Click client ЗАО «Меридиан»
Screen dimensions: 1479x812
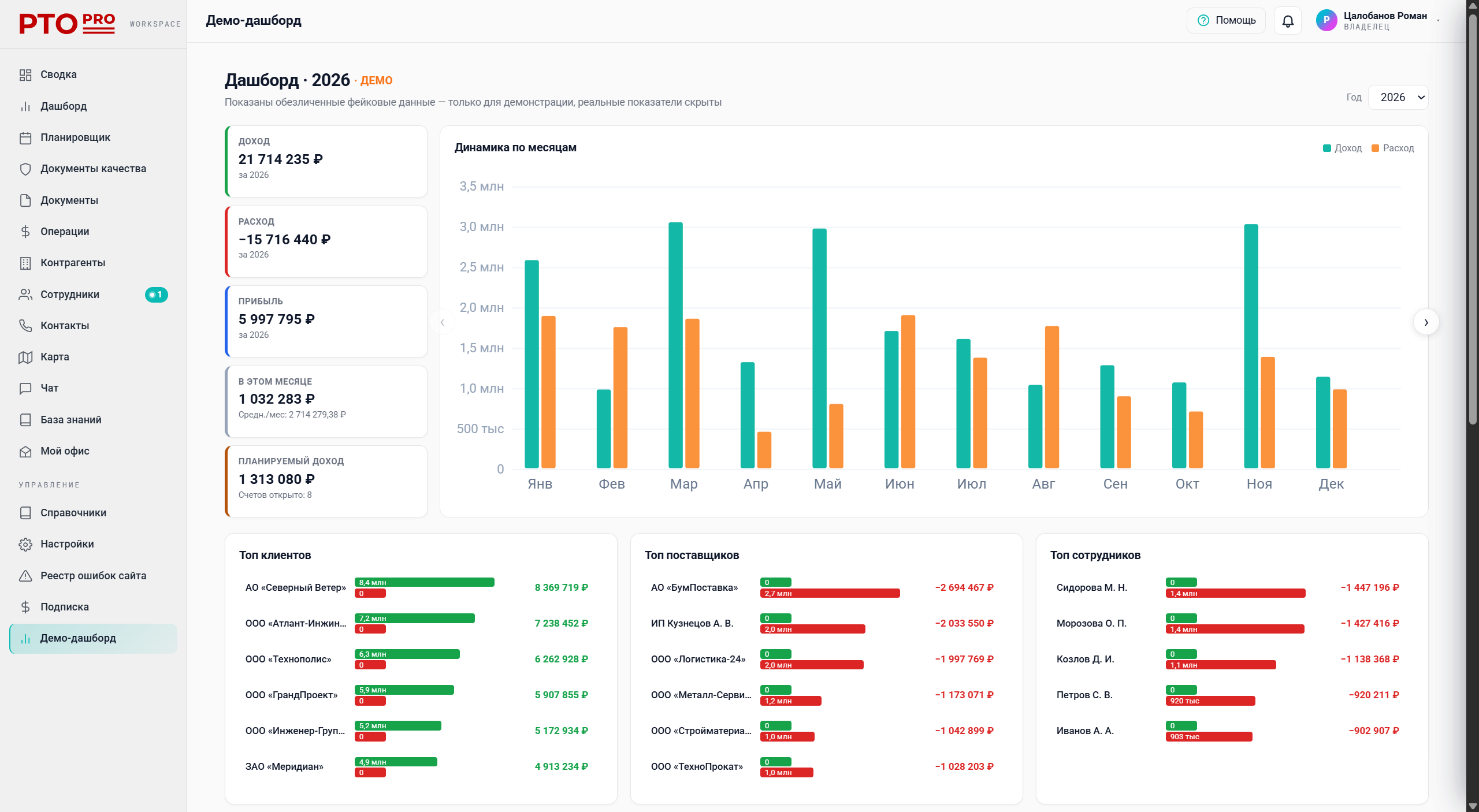pyautogui.click(x=284, y=767)
